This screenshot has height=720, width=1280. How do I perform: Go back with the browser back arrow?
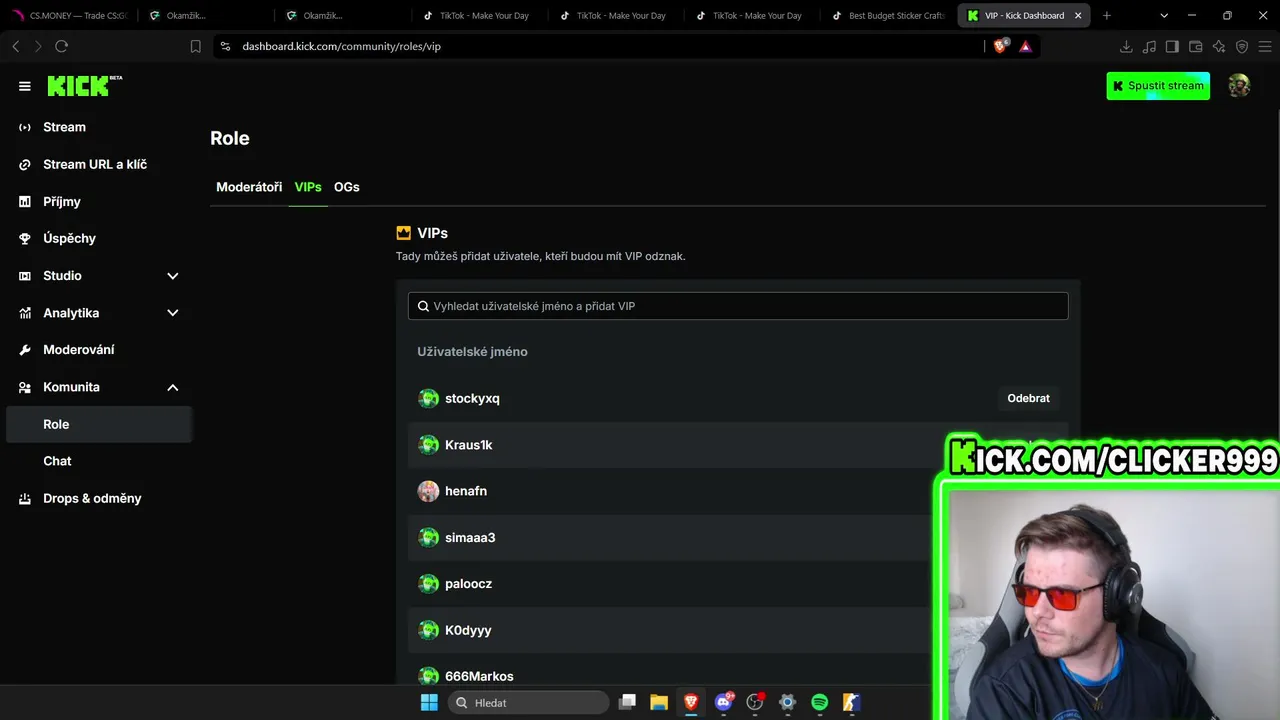(x=16, y=47)
